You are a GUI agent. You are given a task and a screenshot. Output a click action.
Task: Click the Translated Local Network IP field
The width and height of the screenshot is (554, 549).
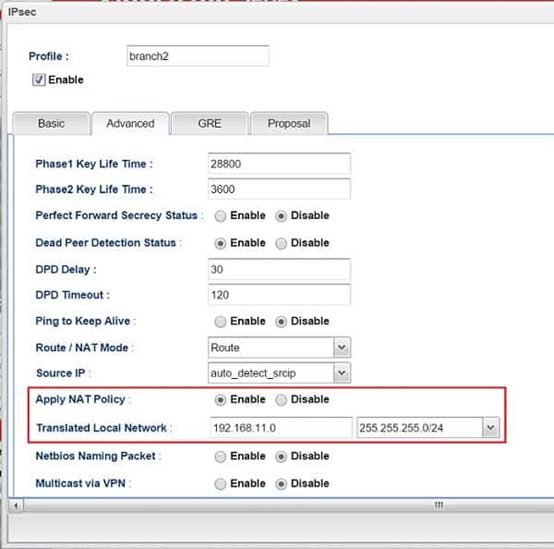pos(281,428)
